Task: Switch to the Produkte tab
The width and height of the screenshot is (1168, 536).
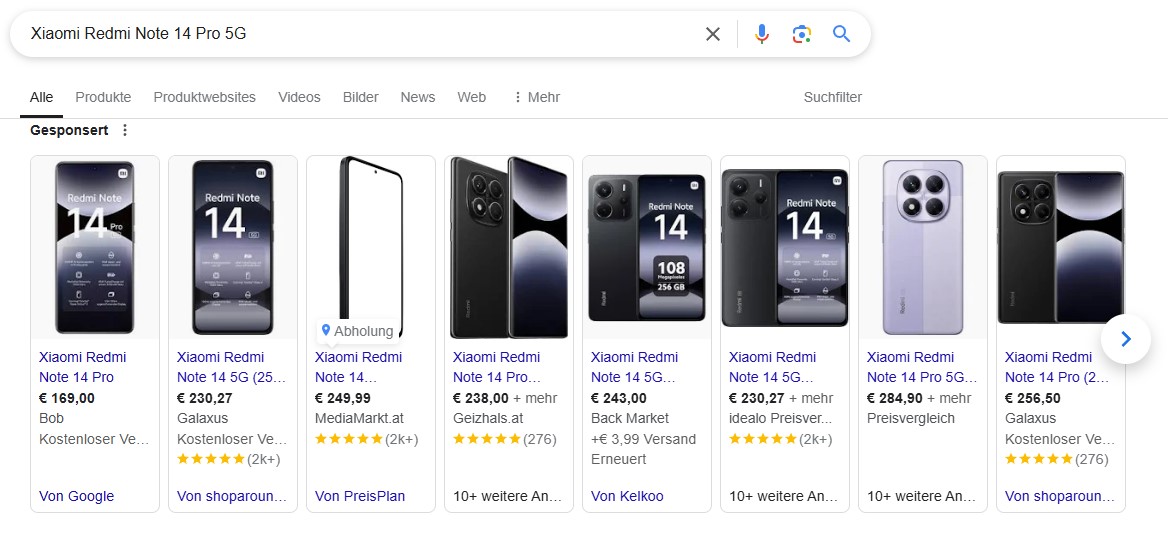Action: pos(103,97)
